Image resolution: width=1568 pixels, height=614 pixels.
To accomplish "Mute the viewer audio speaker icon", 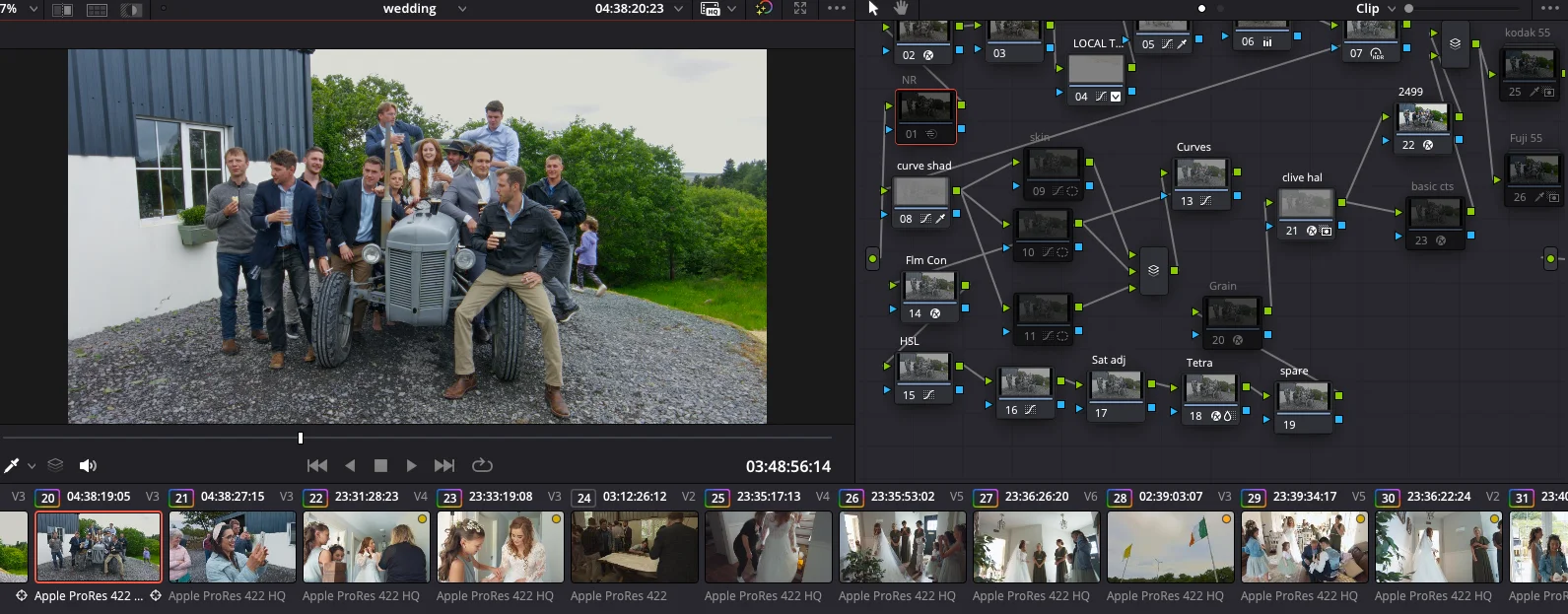I will 88,465.
